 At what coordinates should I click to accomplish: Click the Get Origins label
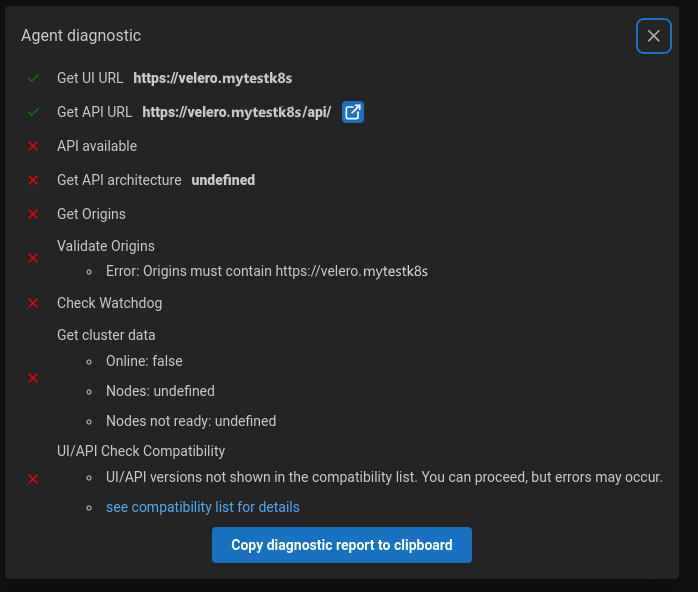(91, 214)
